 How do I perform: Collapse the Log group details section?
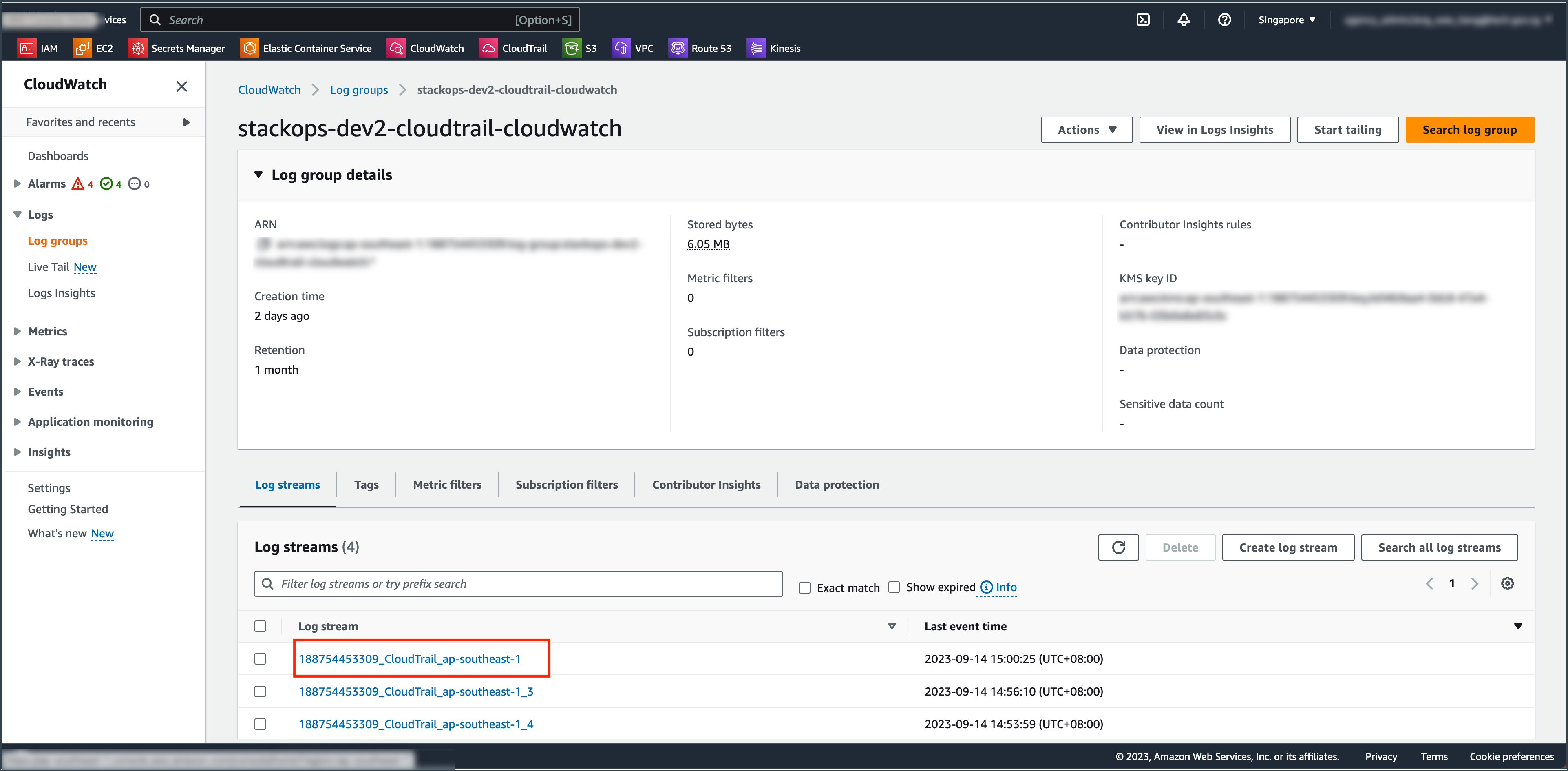pyautogui.click(x=259, y=175)
